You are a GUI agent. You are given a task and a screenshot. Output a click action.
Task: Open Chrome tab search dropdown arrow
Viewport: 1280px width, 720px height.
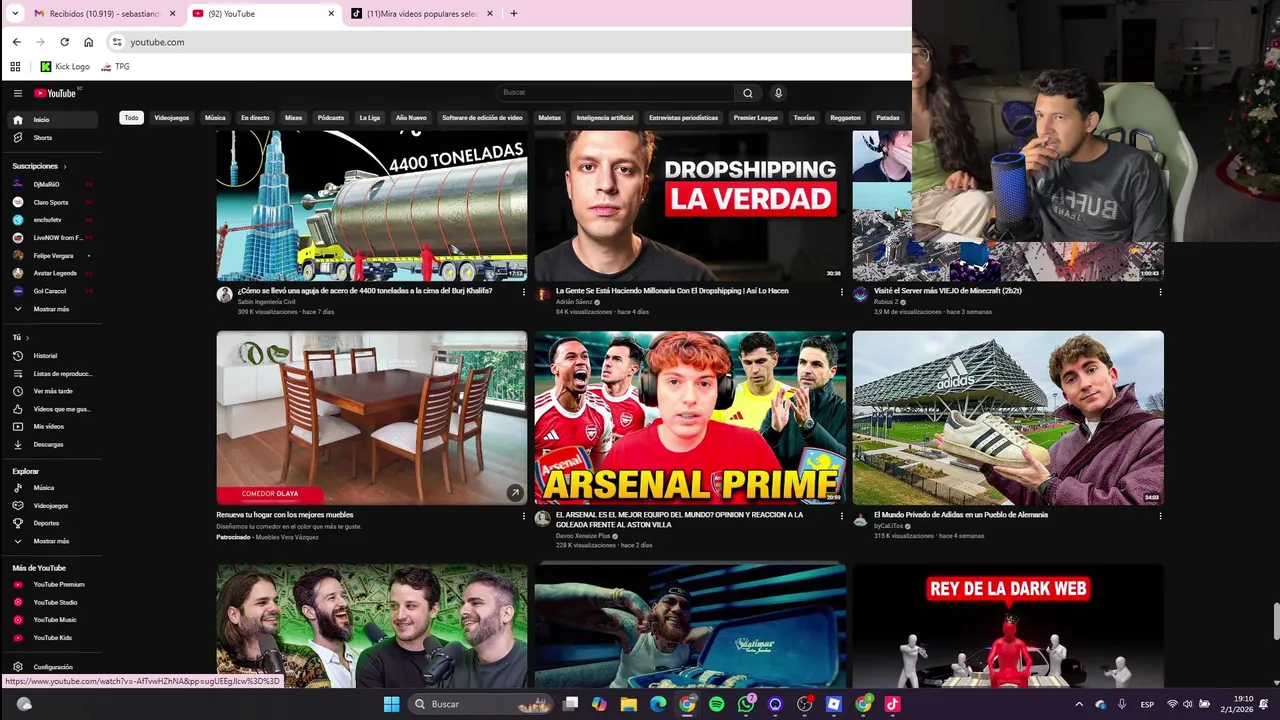click(x=15, y=13)
